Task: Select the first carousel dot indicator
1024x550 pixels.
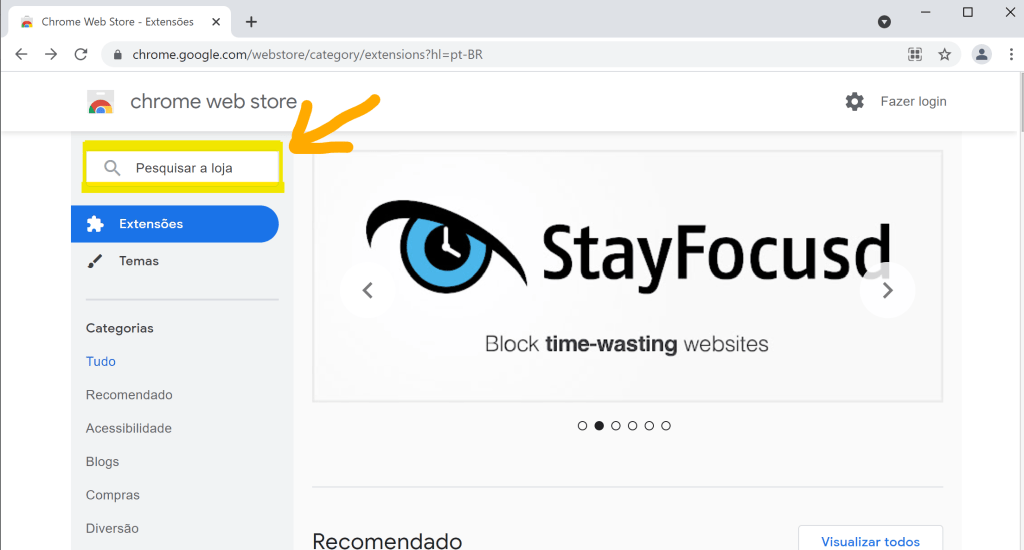Action: tap(583, 426)
